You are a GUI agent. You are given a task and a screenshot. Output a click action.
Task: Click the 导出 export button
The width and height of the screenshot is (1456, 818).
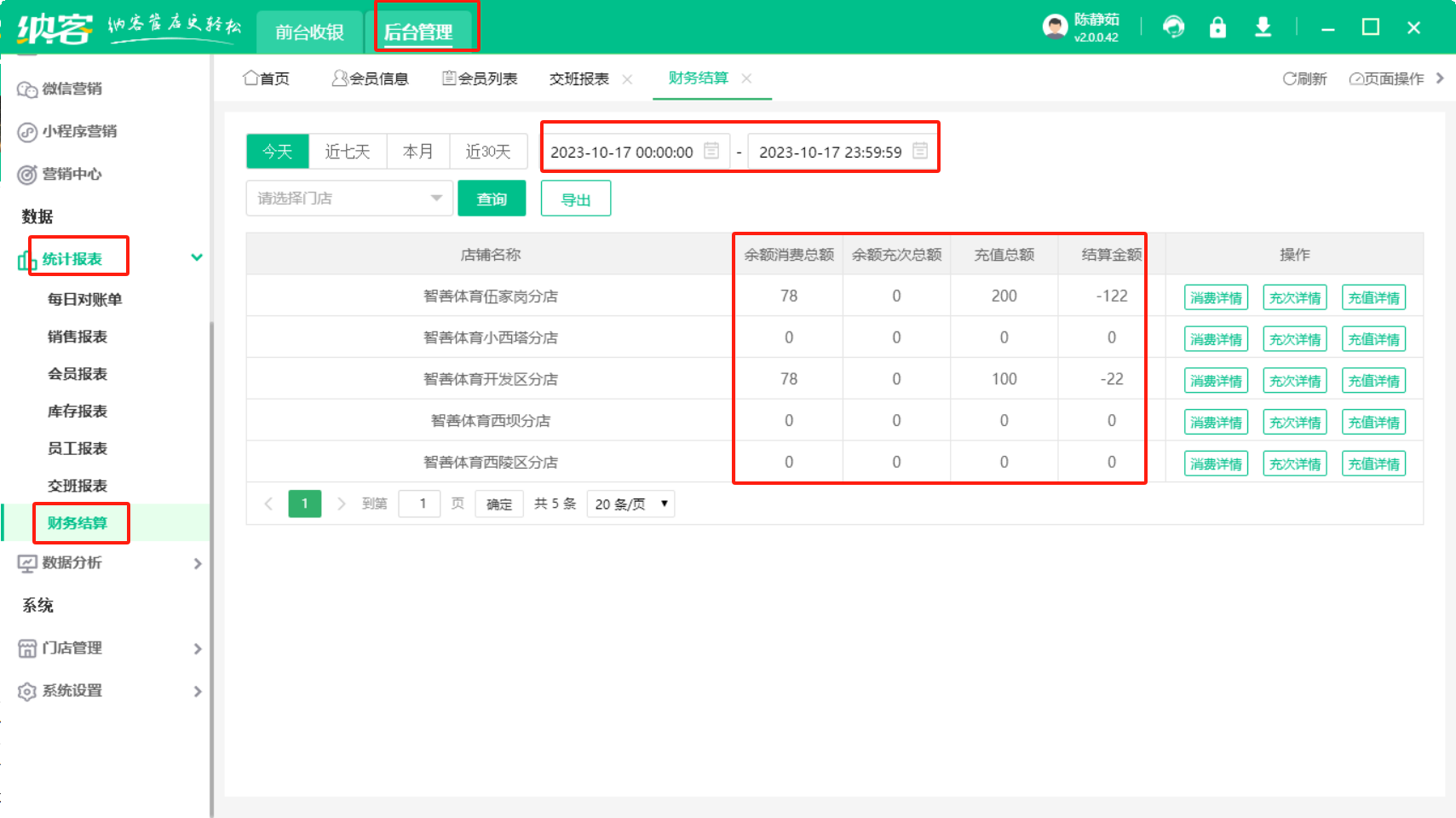point(576,199)
